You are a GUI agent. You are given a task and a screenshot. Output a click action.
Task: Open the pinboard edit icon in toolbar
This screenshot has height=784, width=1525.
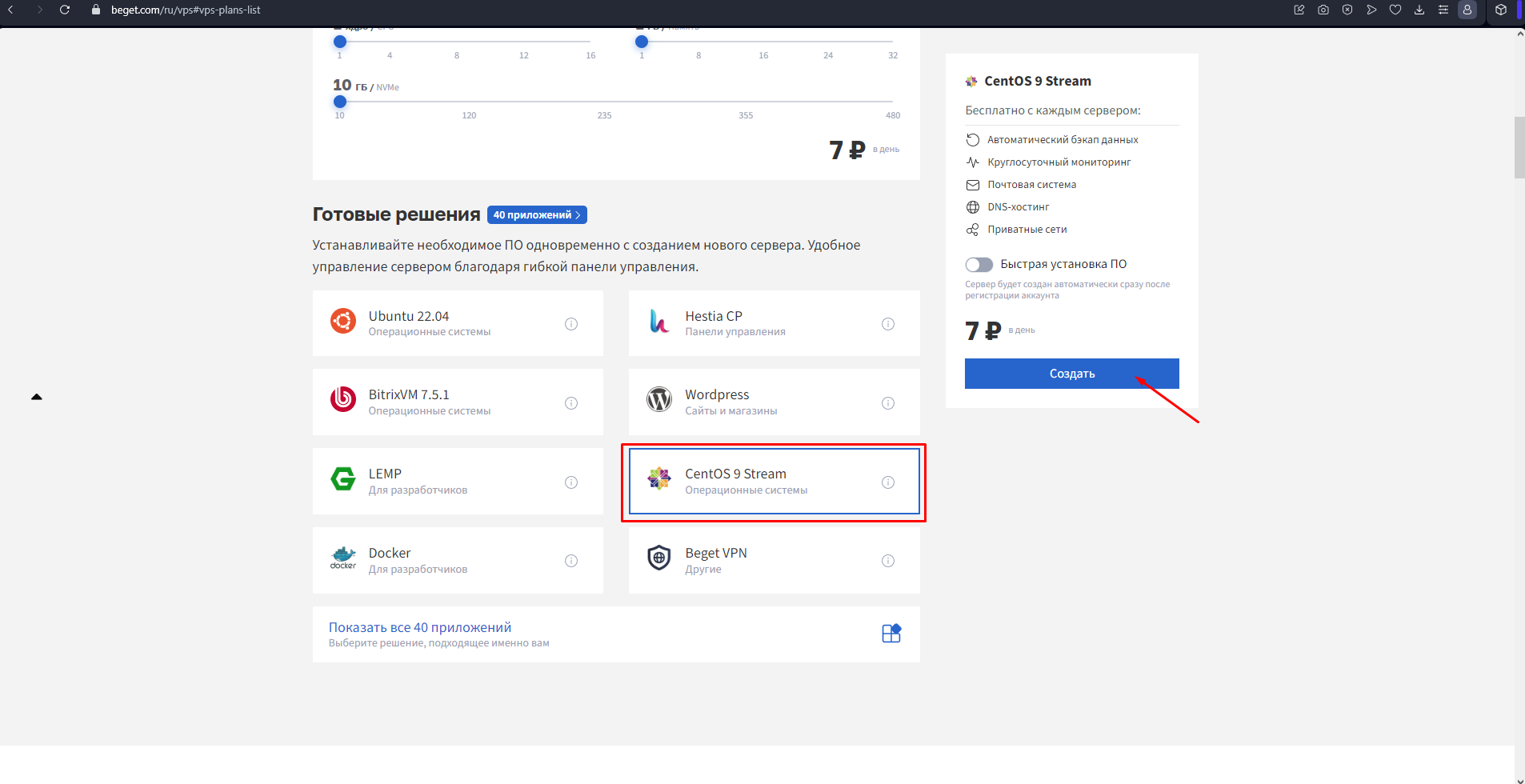point(1299,10)
